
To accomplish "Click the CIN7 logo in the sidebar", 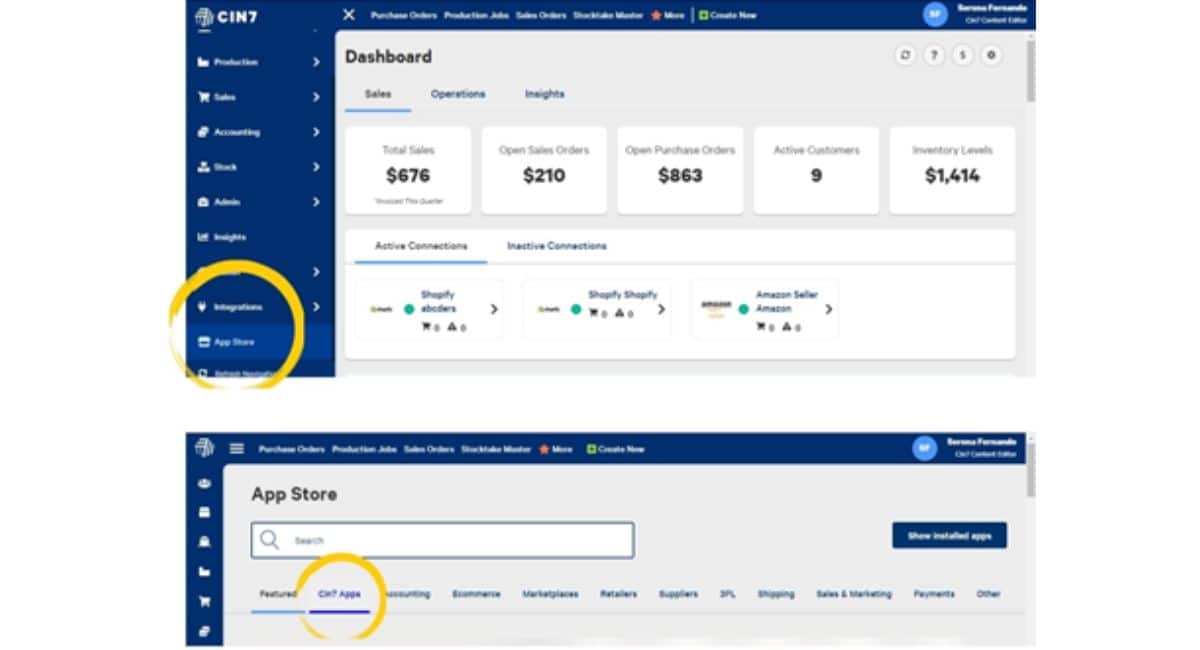I will (x=226, y=16).
